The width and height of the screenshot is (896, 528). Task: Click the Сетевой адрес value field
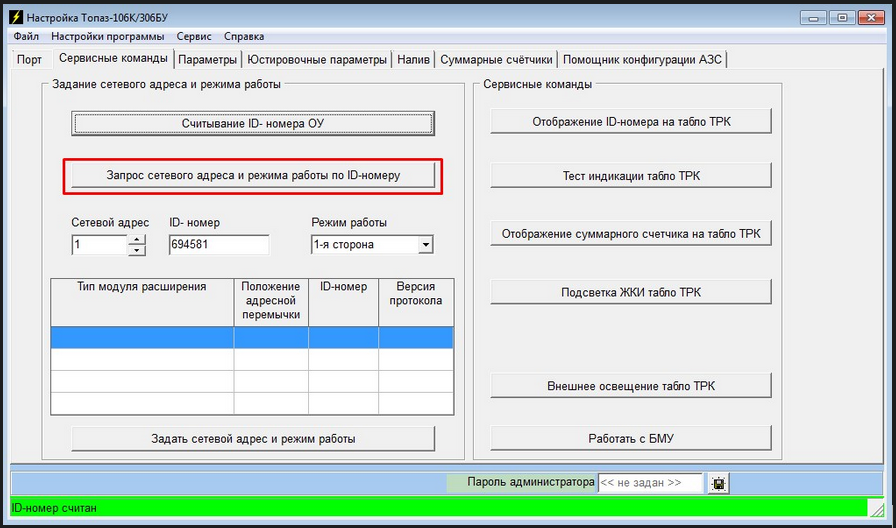click(99, 245)
